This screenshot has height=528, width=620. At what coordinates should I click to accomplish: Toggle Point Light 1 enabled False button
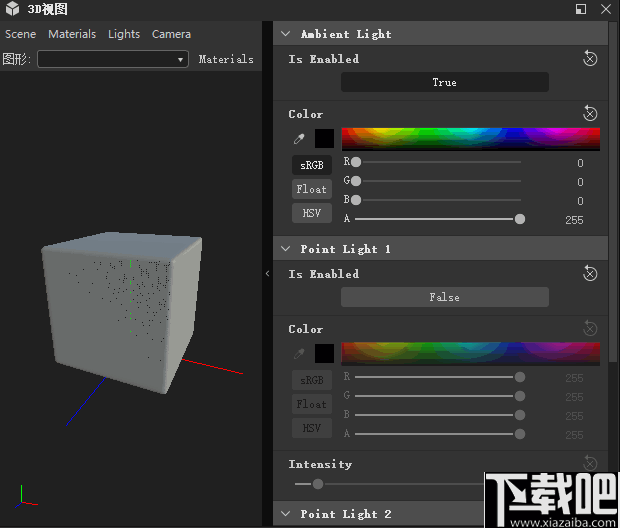tap(445, 297)
